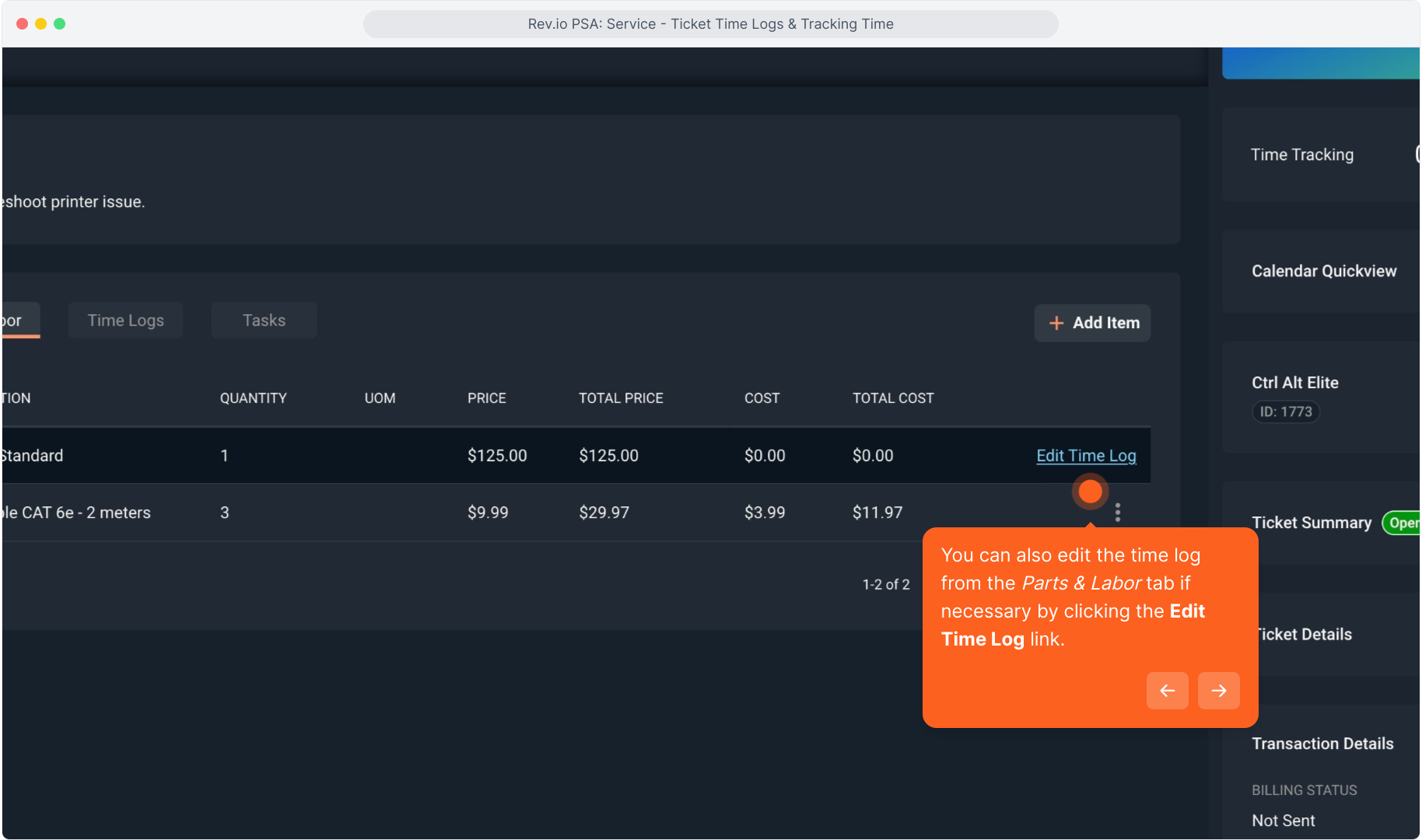Open the kebab menu for the CAT 6e row
This screenshot has height=840, width=1422.
1117,513
